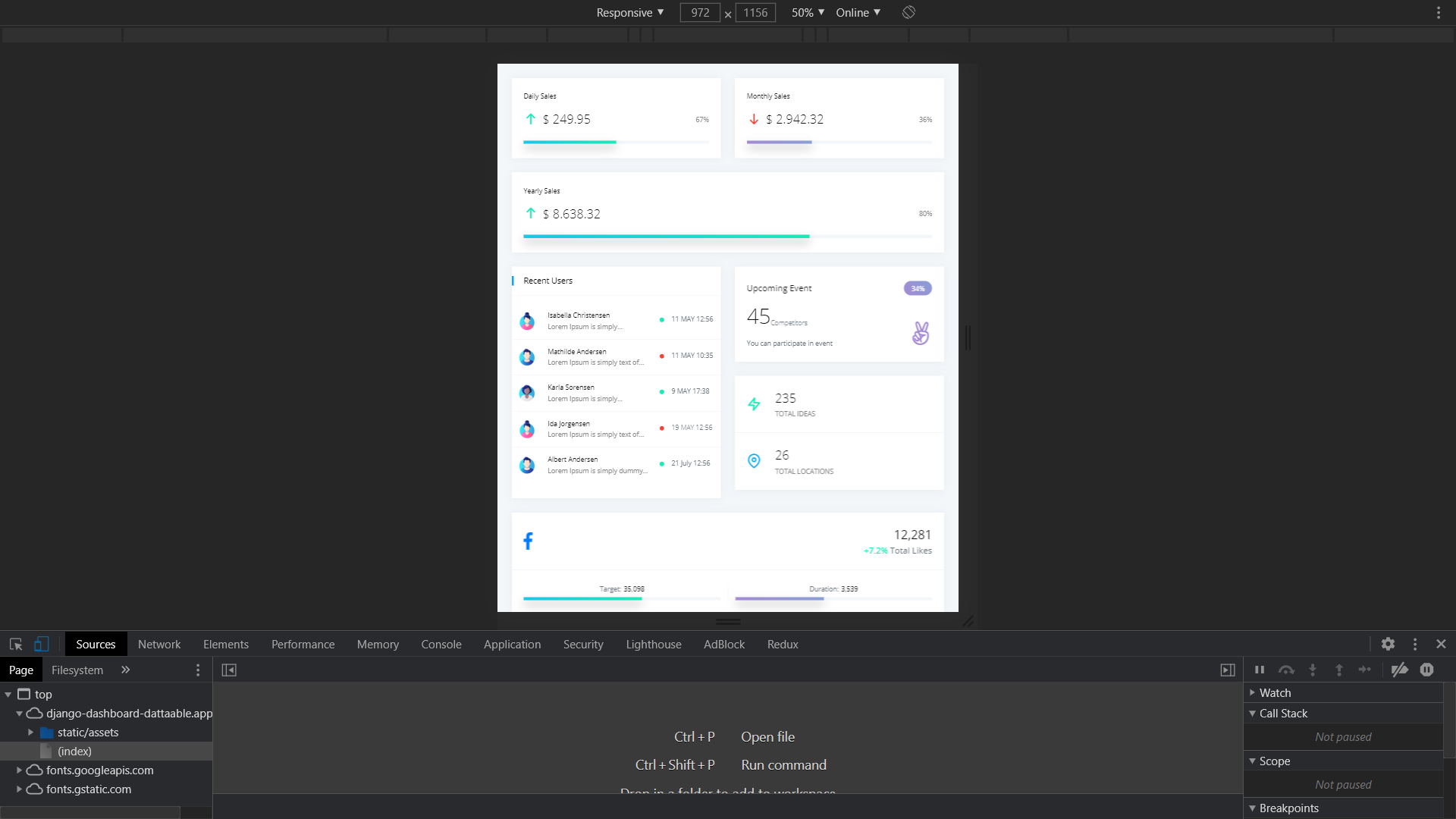The image size is (1456, 819).
Task: Click the rotate viewport orientation icon
Action: coord(908,12)
